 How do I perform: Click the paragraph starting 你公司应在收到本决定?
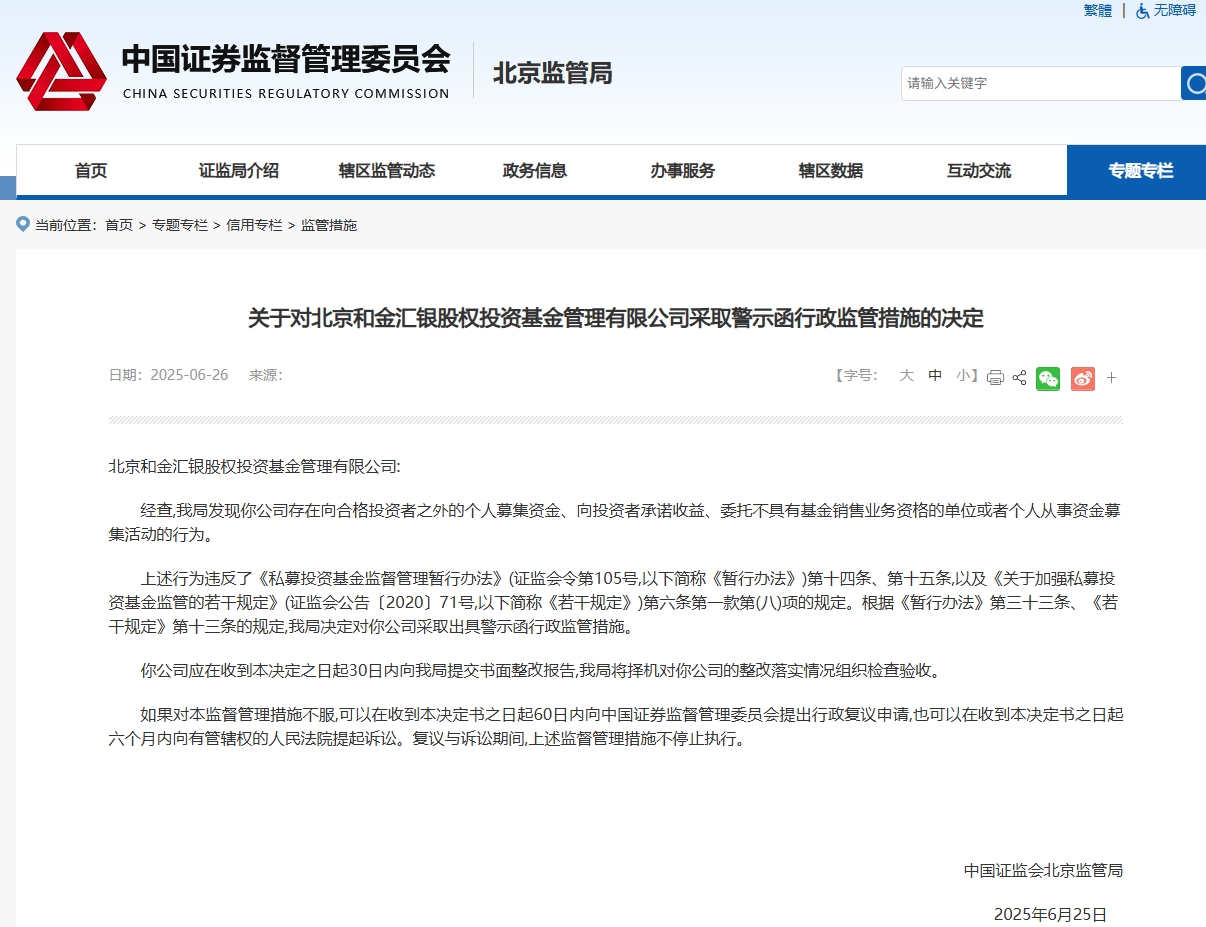540,670
